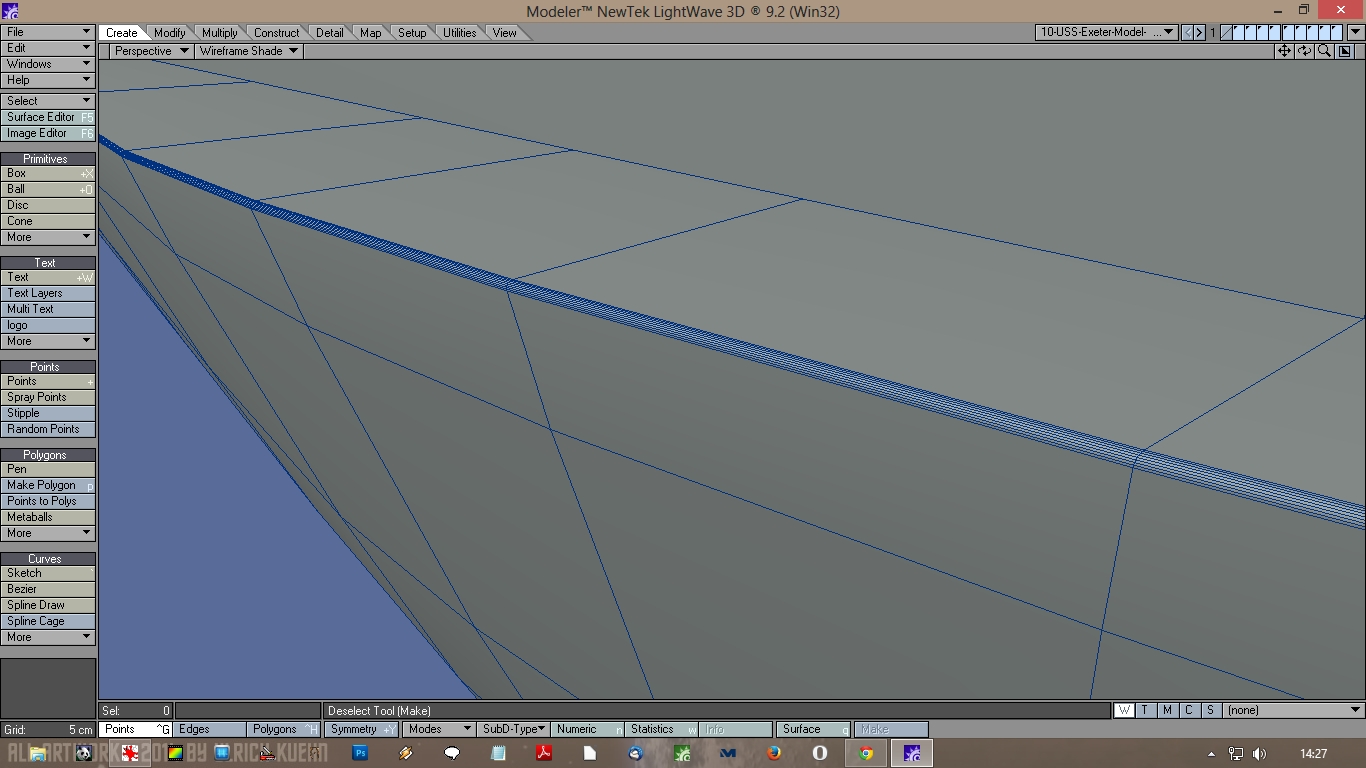
Task: Click the Surface Editor button
Action: tap(47, 117)
